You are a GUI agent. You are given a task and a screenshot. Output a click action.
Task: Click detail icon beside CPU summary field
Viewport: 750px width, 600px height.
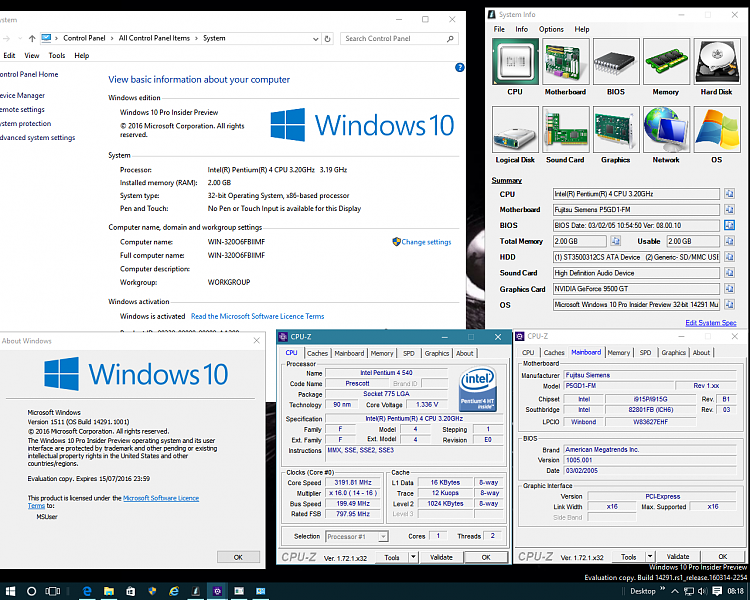pos(729,194)
